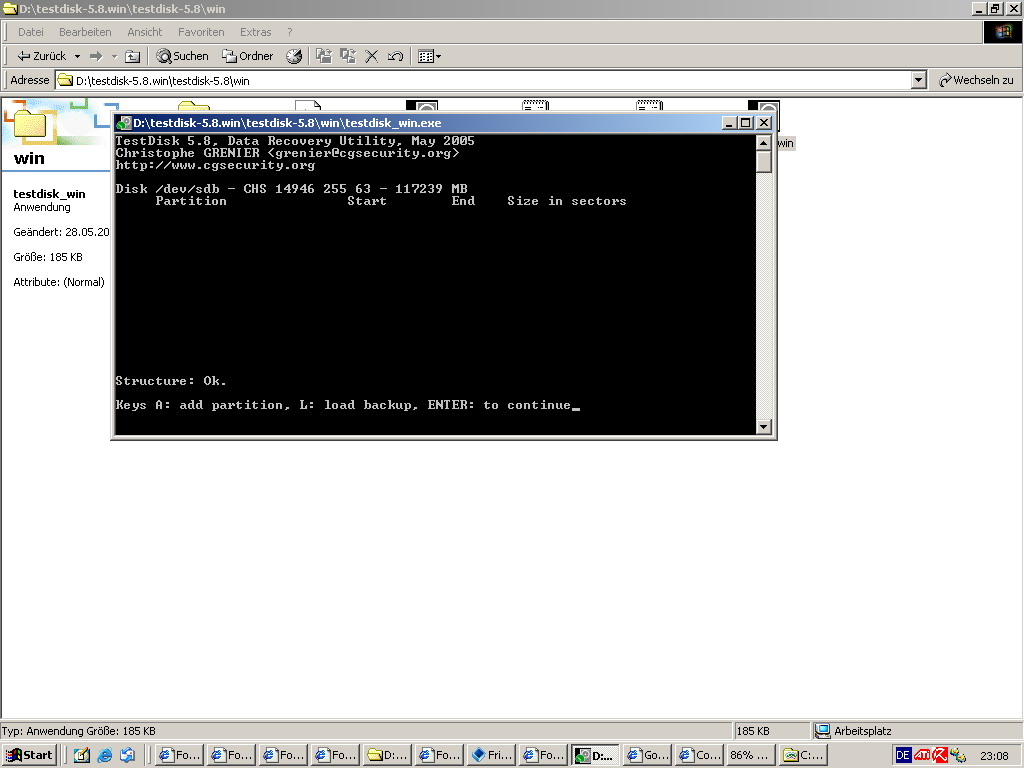1024x768 pixels.
Task: Click the undo arrow toolbar icon
Action: click(395, 56)
